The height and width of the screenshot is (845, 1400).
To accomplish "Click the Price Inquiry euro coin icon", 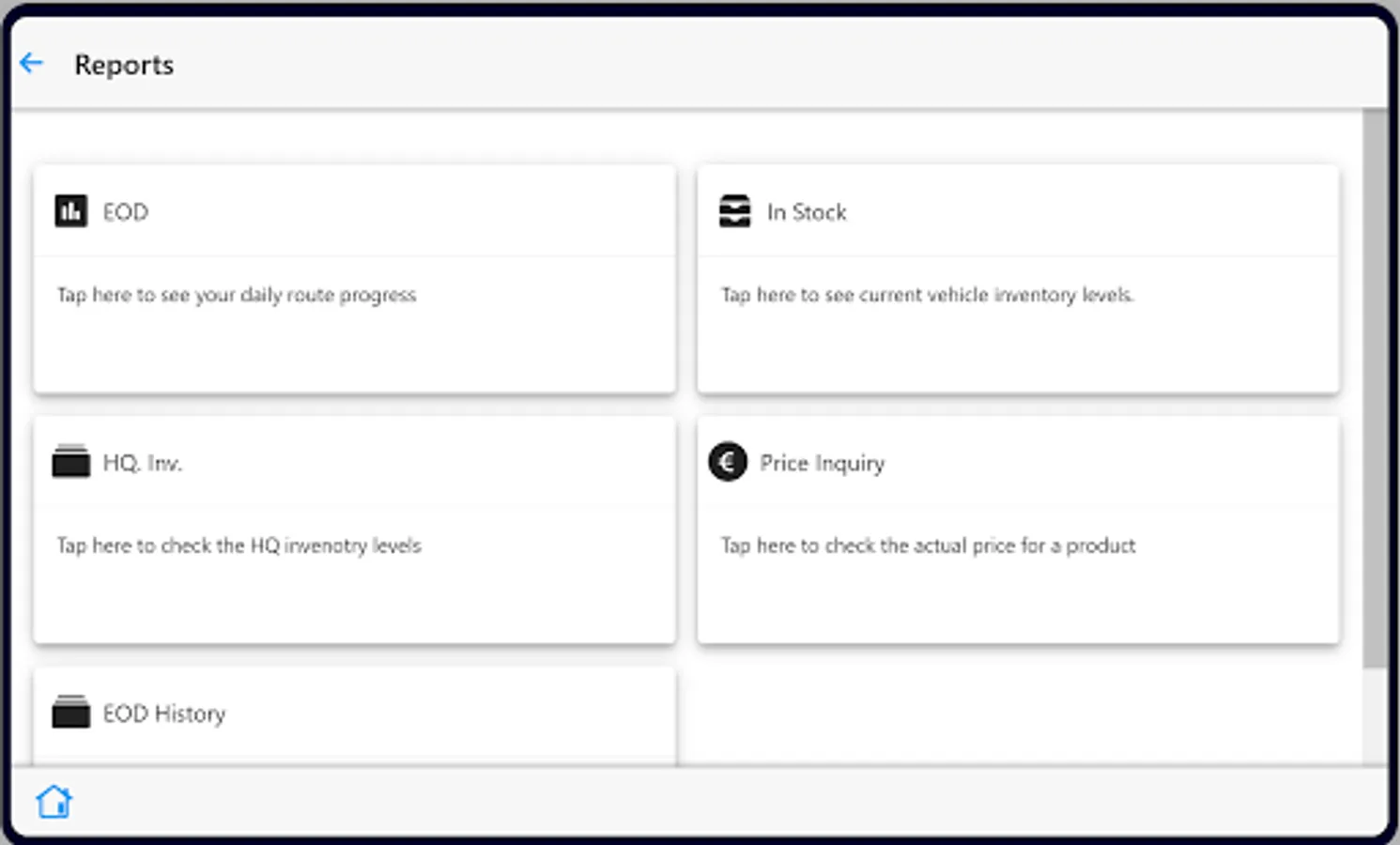I will point(728,462).
